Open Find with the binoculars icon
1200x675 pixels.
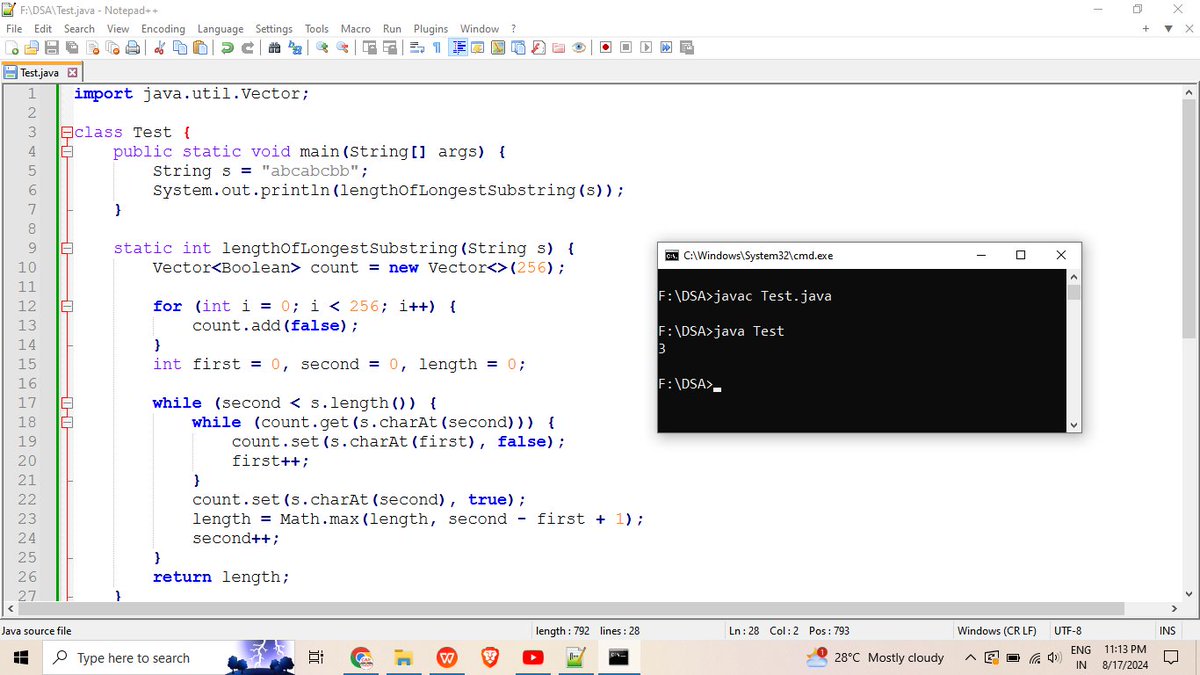click(x=274, y=48)
